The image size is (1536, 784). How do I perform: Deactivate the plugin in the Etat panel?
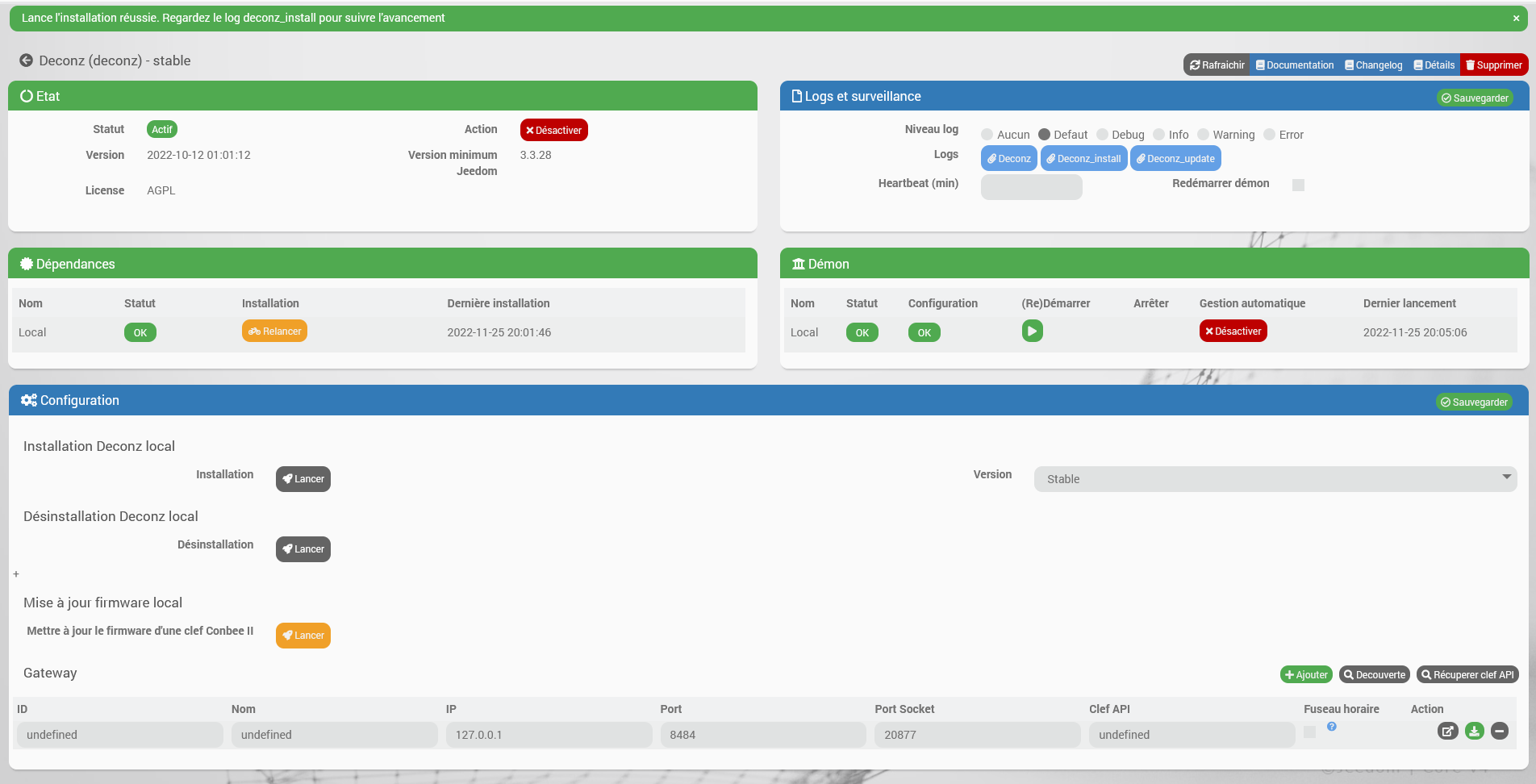(x=553, y=130)
